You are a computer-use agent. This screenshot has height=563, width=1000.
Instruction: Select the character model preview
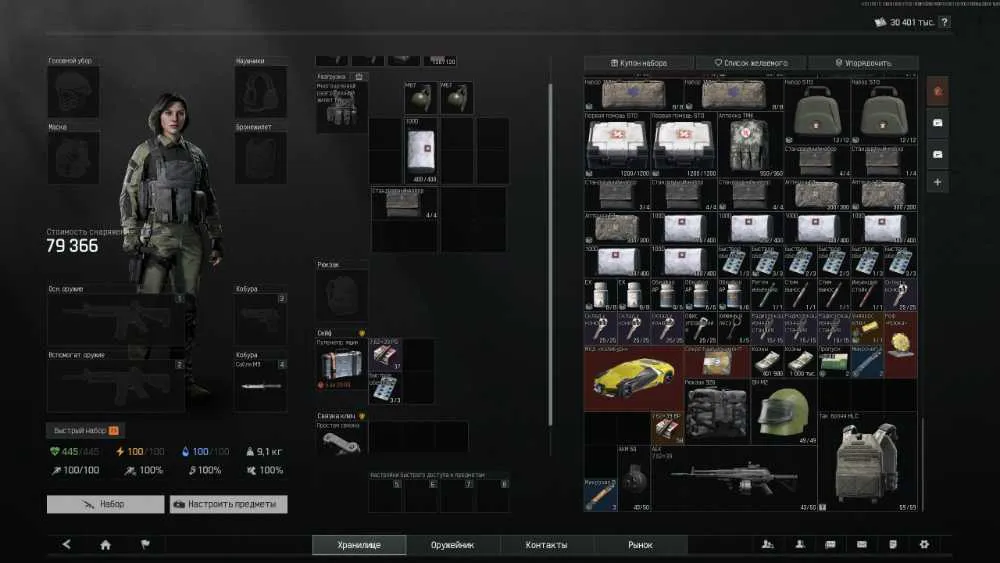pos(174,245)
